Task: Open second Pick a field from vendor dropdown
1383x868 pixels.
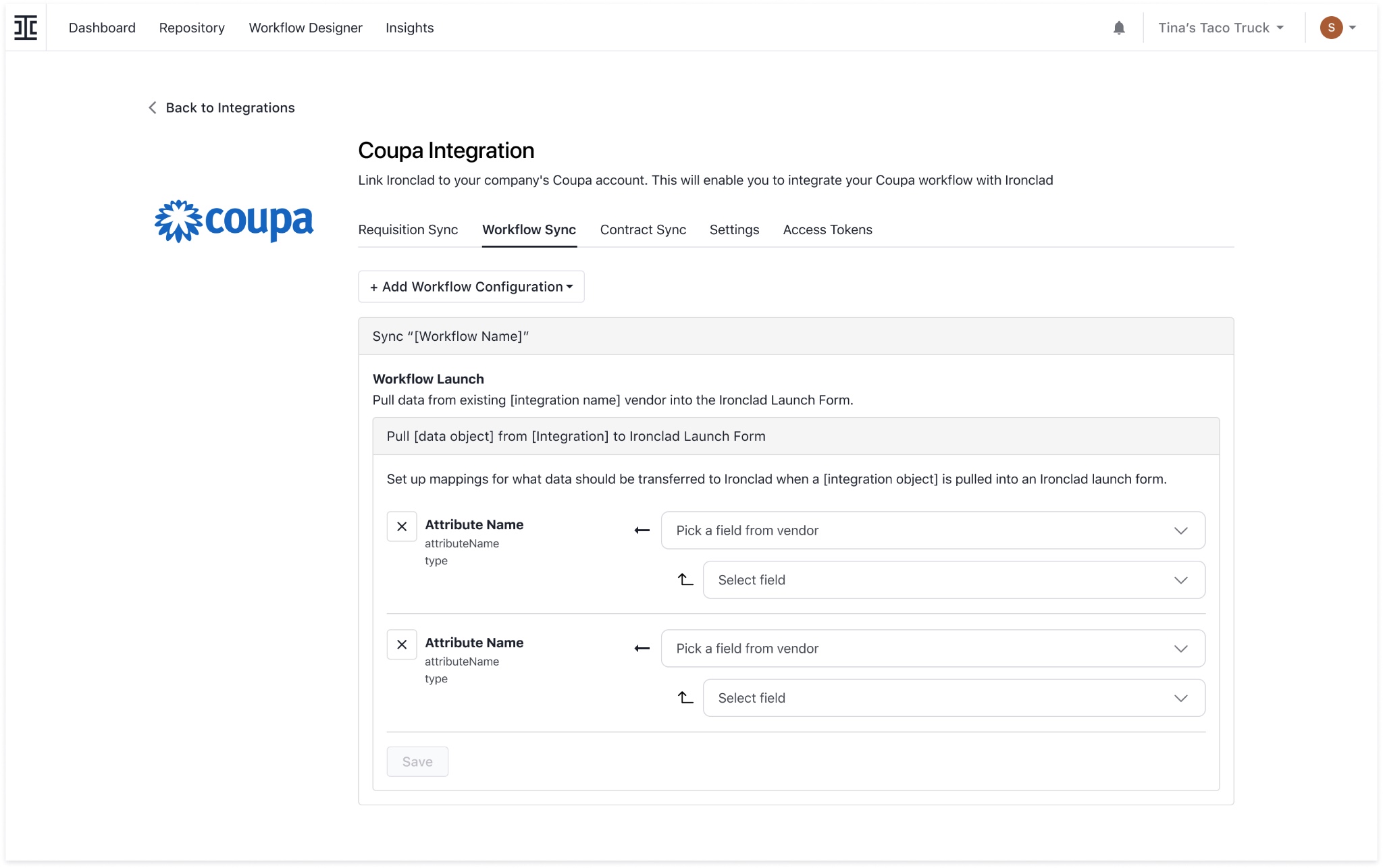Action: pyautogui.click(x=933, y=649)
